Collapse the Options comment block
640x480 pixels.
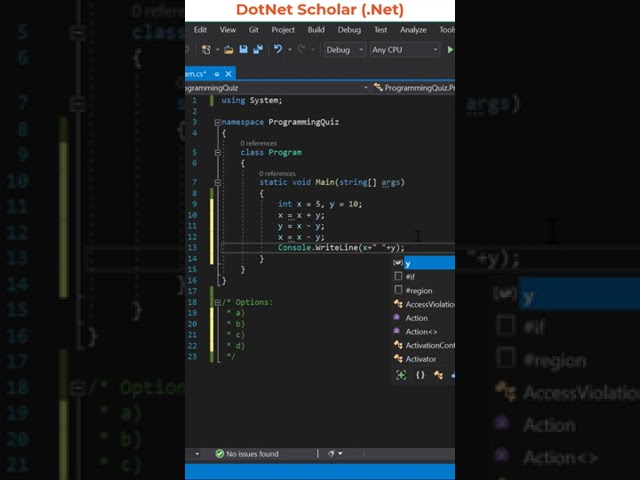click(218, 302)
